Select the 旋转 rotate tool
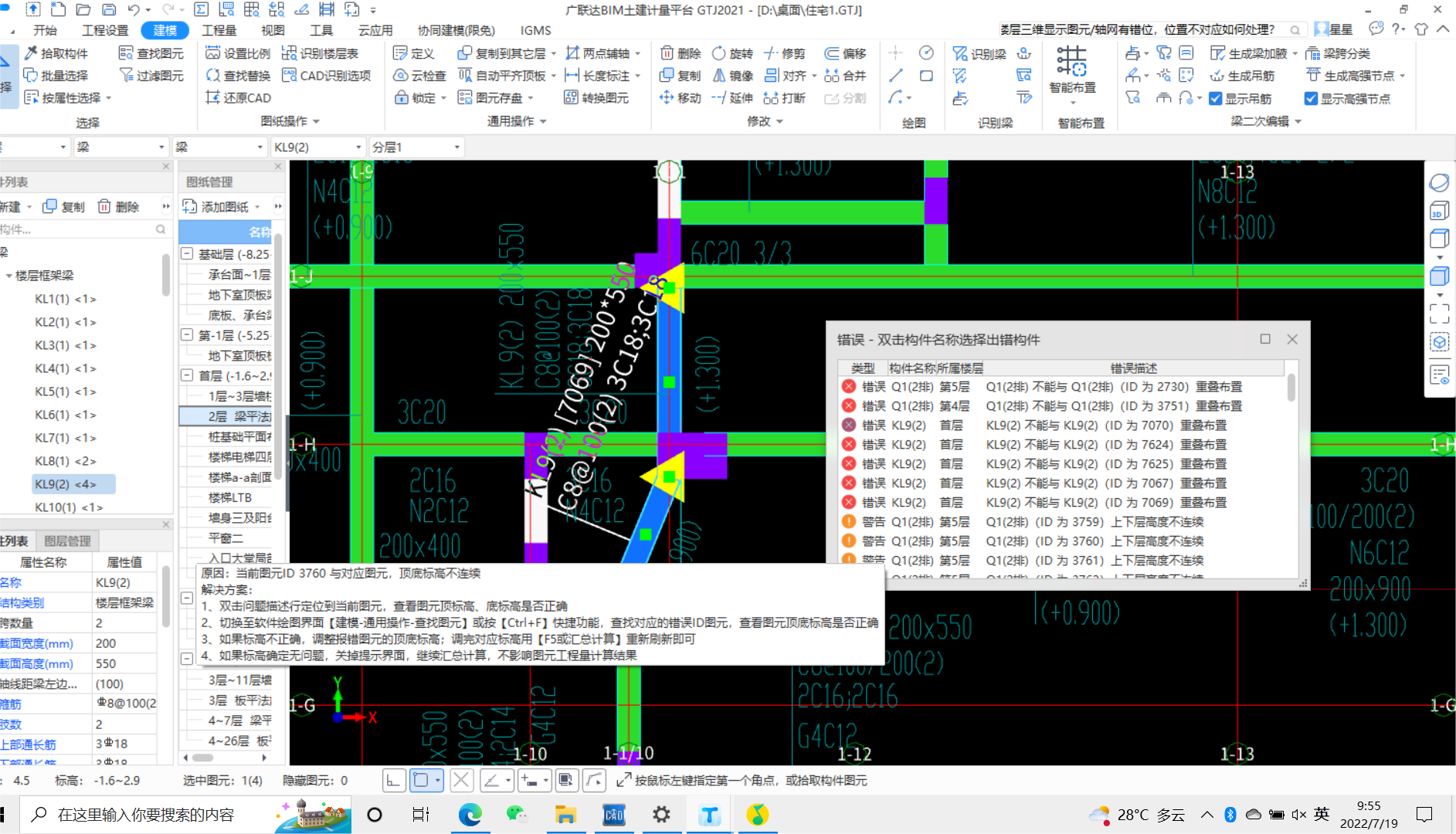 732,53
